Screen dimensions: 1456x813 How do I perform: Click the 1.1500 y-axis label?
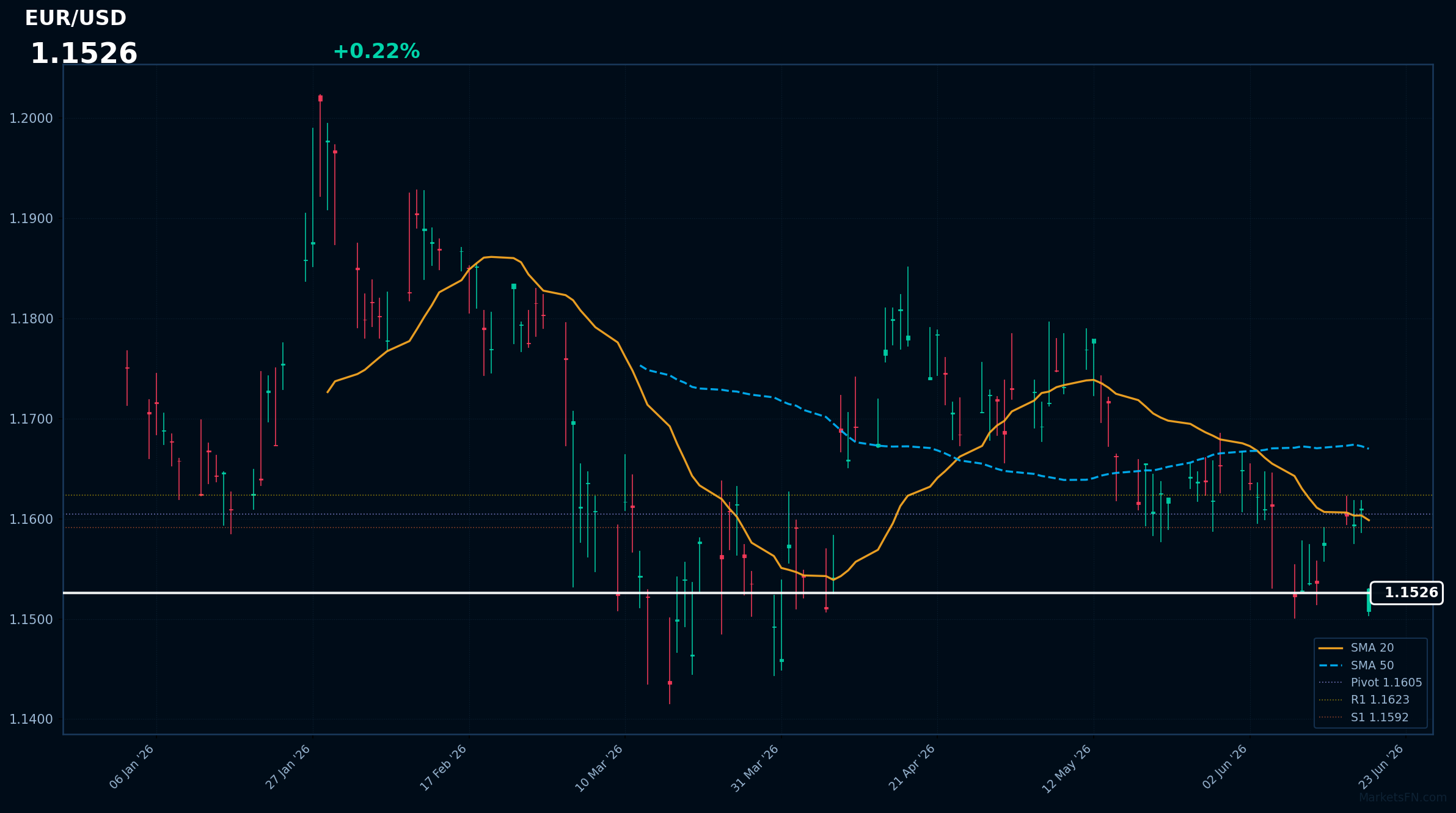[x=31, y=620]
